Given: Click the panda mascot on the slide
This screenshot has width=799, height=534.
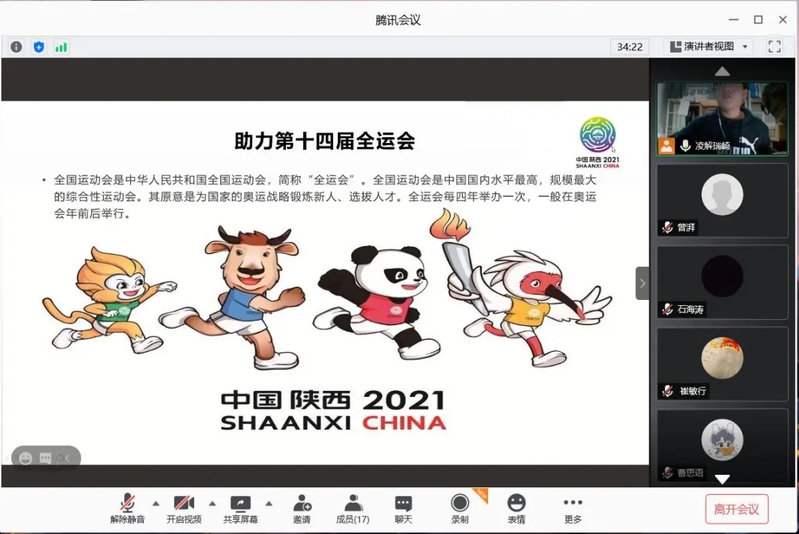Looking at the screenshot, I should coord(377,302).
